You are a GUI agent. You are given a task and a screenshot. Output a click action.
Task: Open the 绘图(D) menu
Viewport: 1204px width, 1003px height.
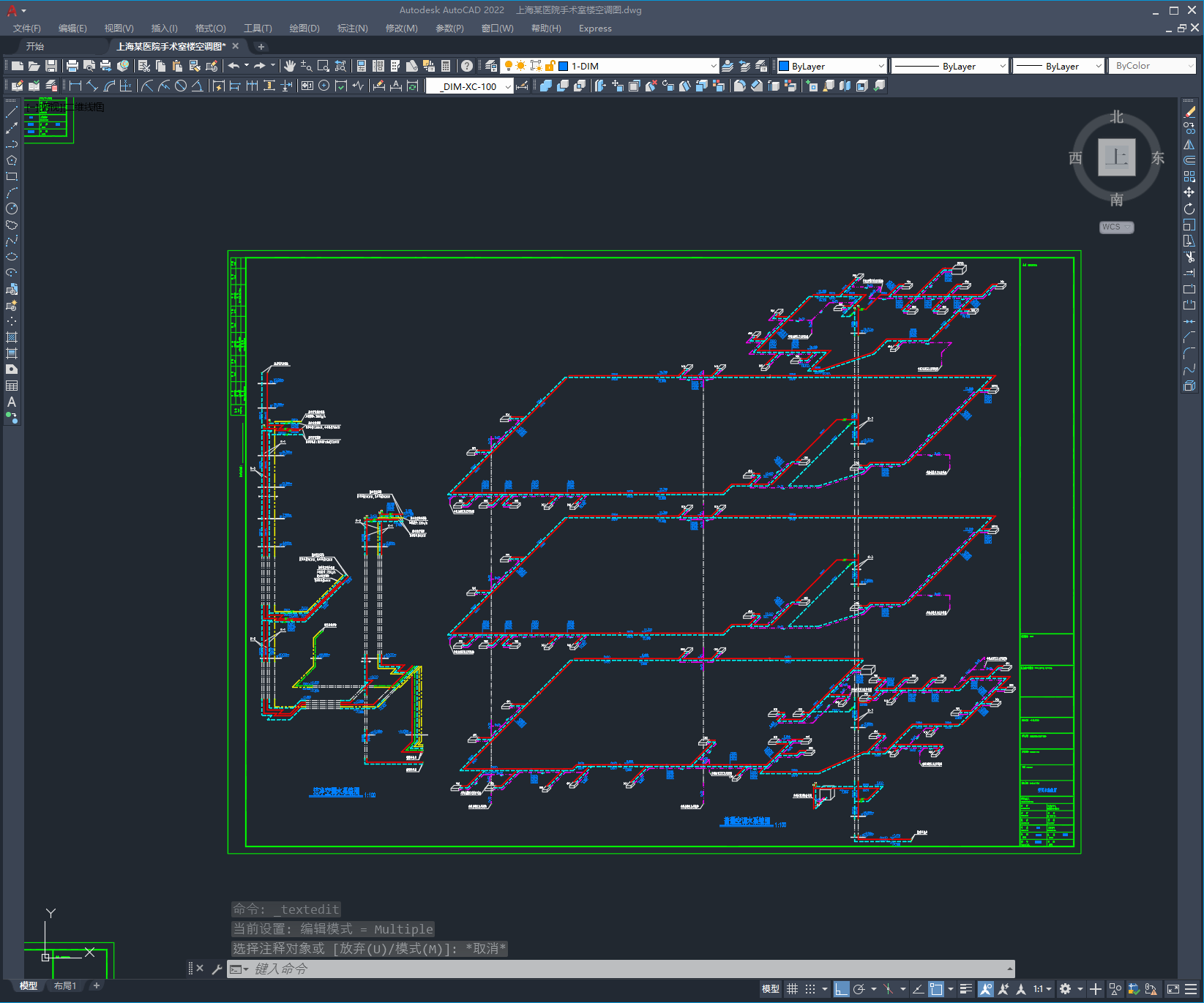point(304,29)
